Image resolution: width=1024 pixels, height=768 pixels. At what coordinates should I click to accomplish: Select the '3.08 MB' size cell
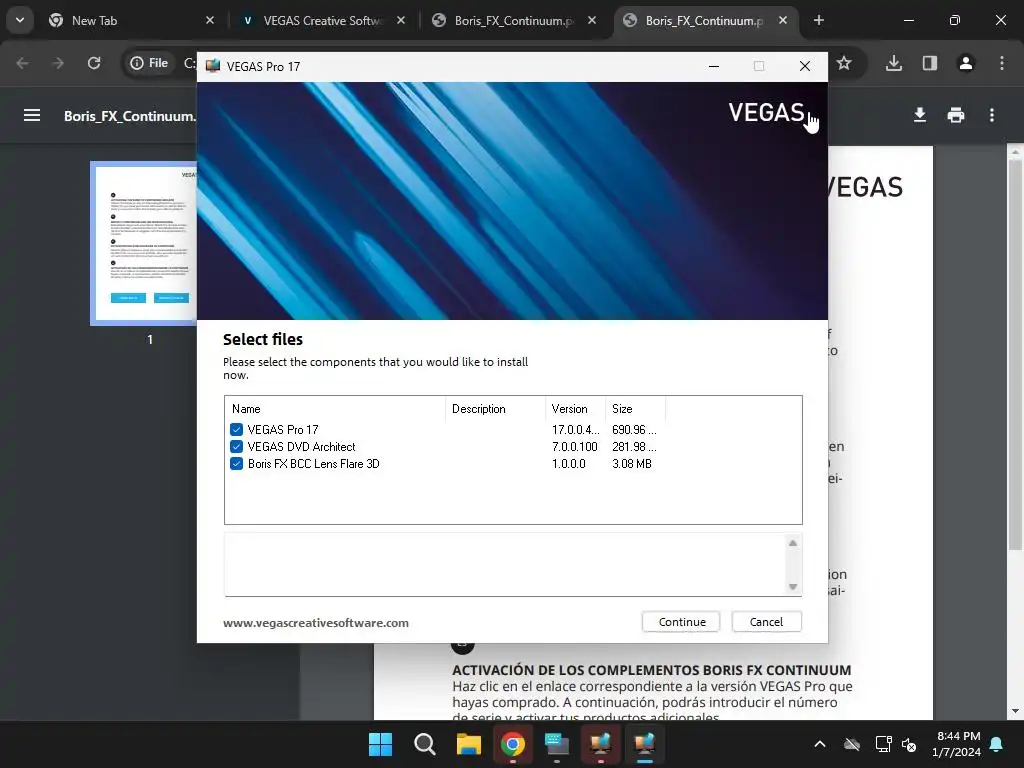pos(632,464)
